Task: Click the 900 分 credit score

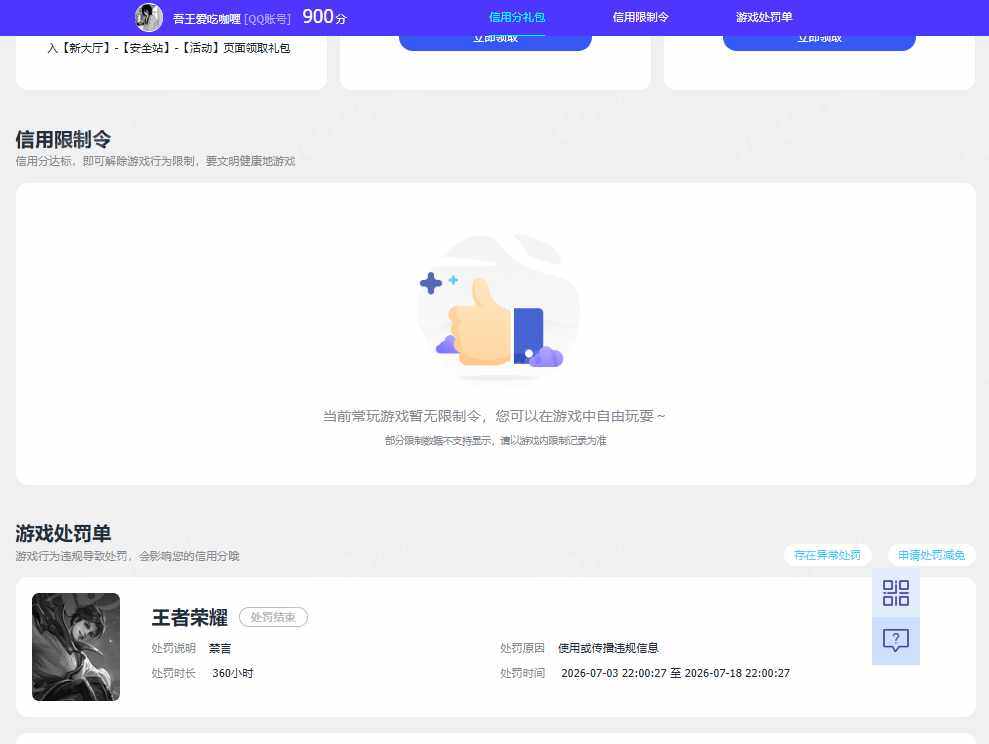Action: point(324,17)
